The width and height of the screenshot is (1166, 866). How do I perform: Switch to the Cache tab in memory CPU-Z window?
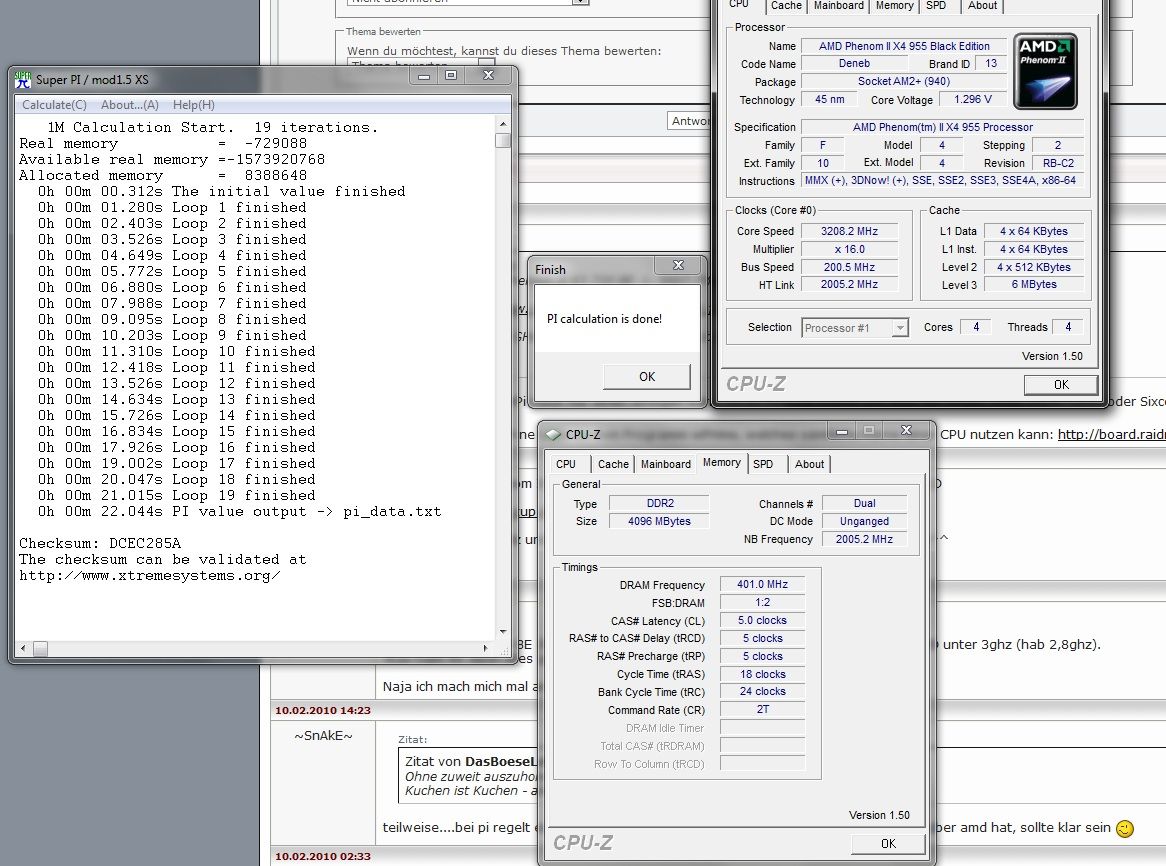coord(613,464)
